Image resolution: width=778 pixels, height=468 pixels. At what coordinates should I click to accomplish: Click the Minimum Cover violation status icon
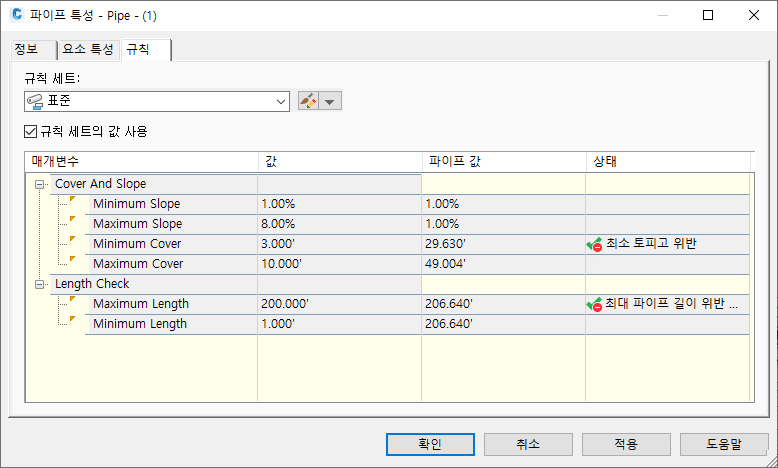pyautogui.click(x=594, y=244)
